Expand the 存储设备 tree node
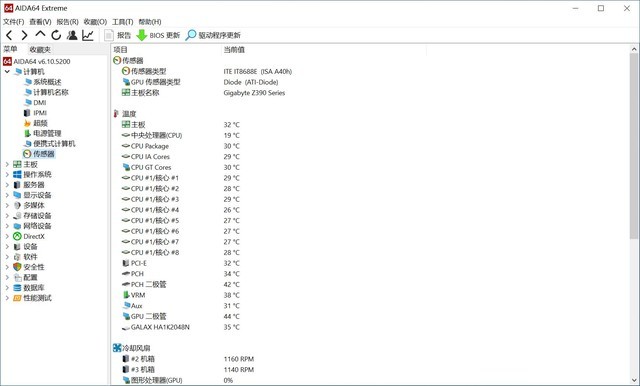Screen dimensions: 640x386 [7, 215]
